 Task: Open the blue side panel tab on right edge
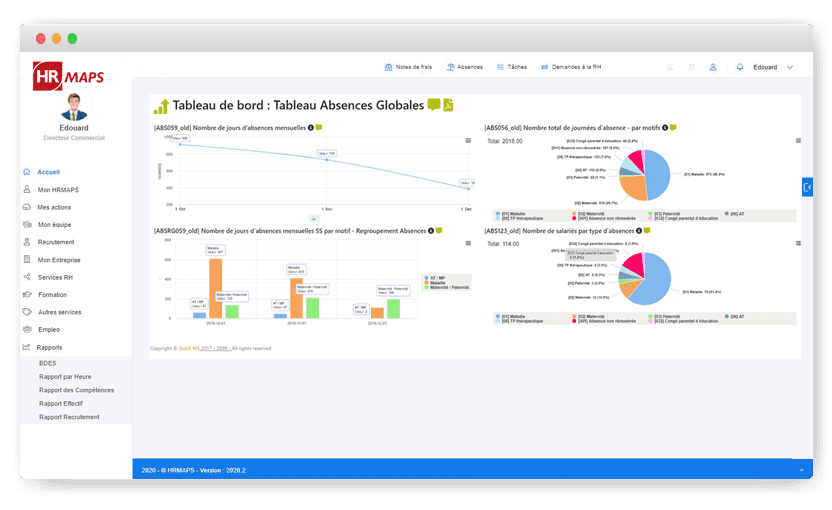coord(807,187)
